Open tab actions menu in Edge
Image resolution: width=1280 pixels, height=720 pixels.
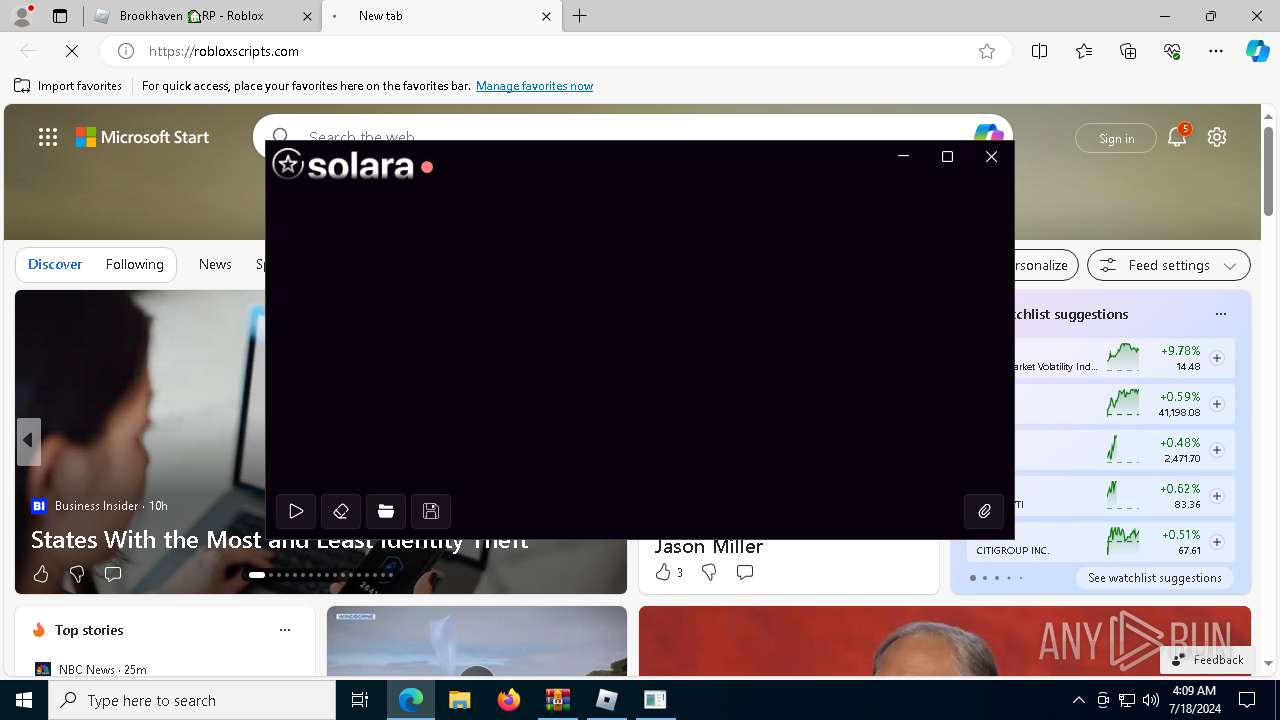pos(60,16)
